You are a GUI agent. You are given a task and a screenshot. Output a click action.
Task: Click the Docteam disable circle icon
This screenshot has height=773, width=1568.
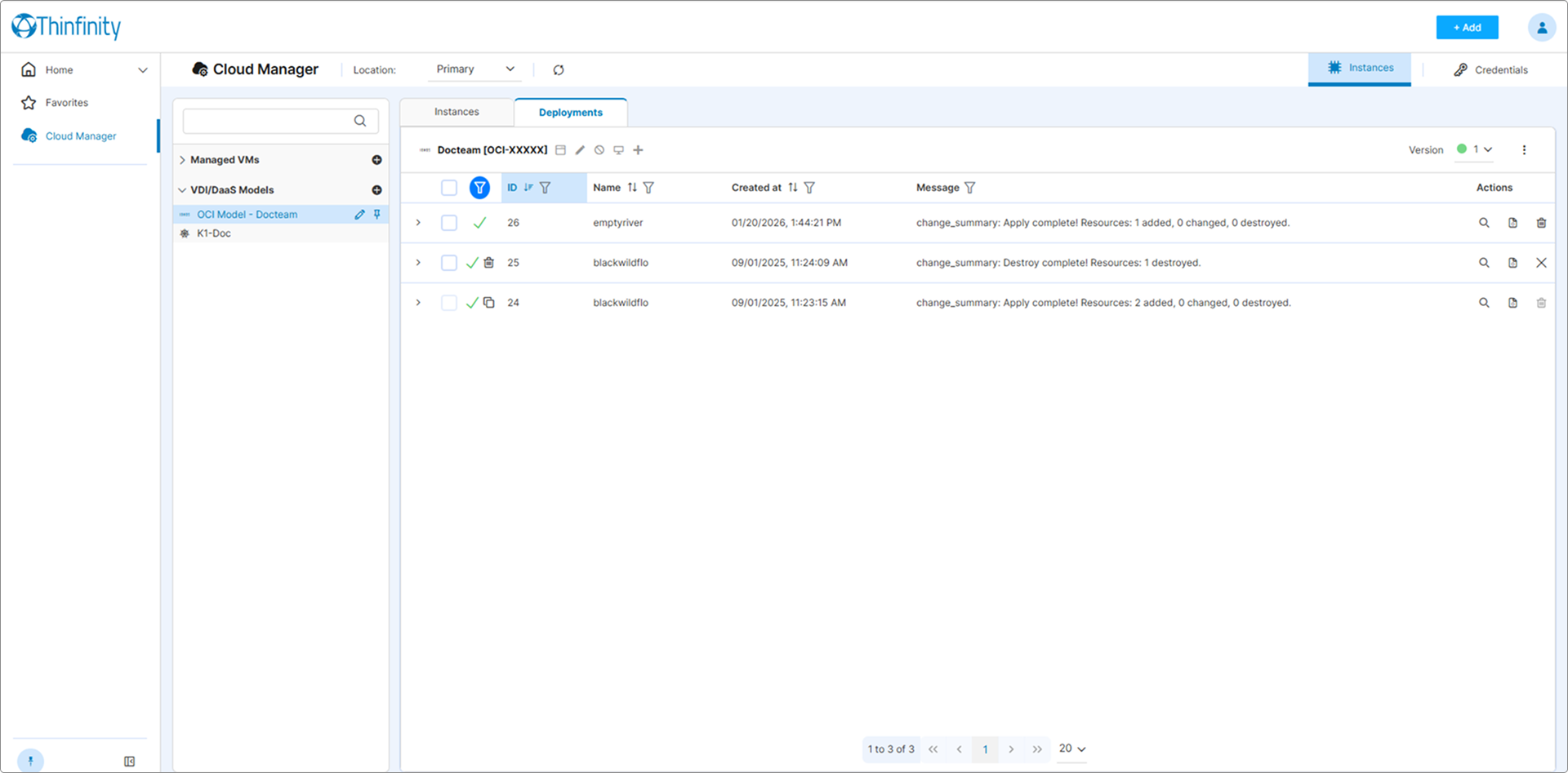(x=599, y=150)
